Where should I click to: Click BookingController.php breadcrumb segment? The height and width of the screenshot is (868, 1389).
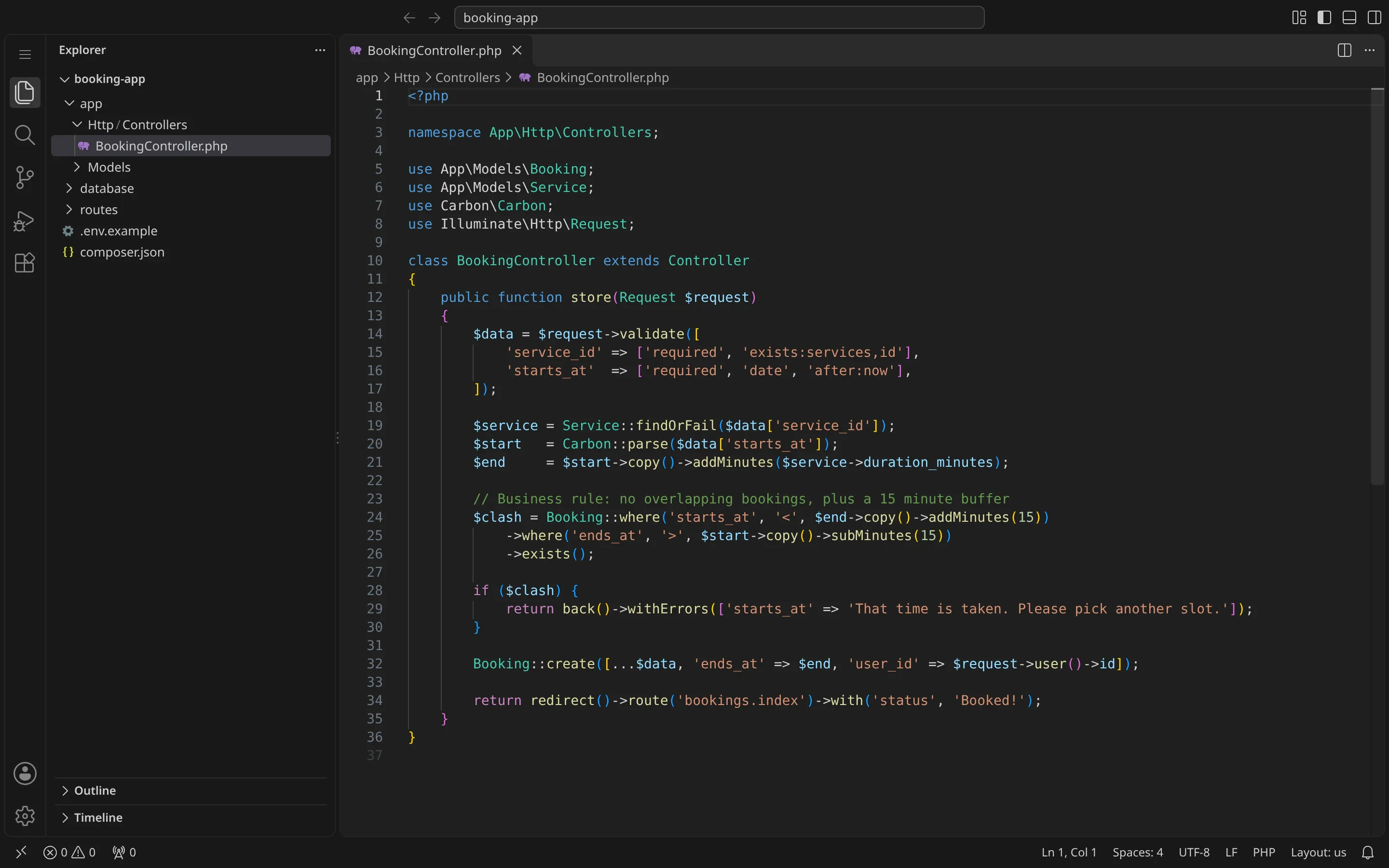point(603,78)
